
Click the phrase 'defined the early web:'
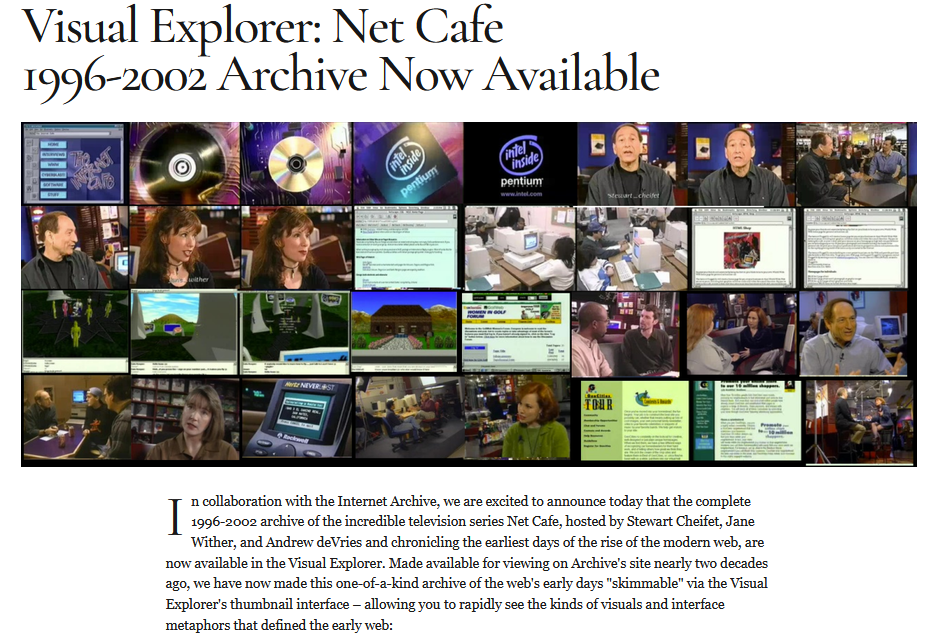(x=327, y=625)
